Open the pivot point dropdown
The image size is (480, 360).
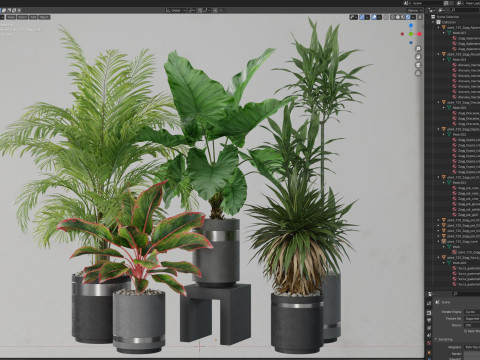tap(192, 10)
